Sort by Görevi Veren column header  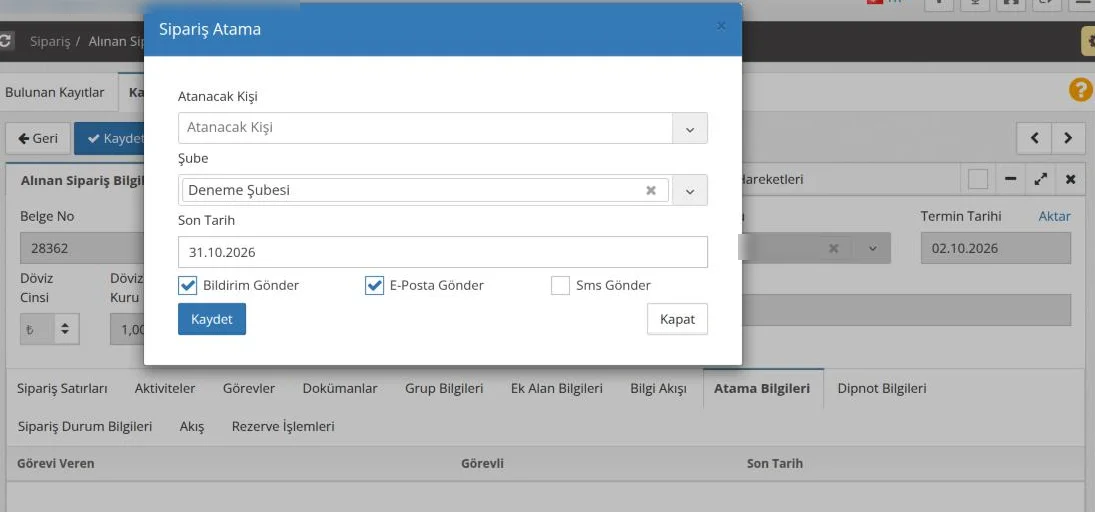(55, 463)
